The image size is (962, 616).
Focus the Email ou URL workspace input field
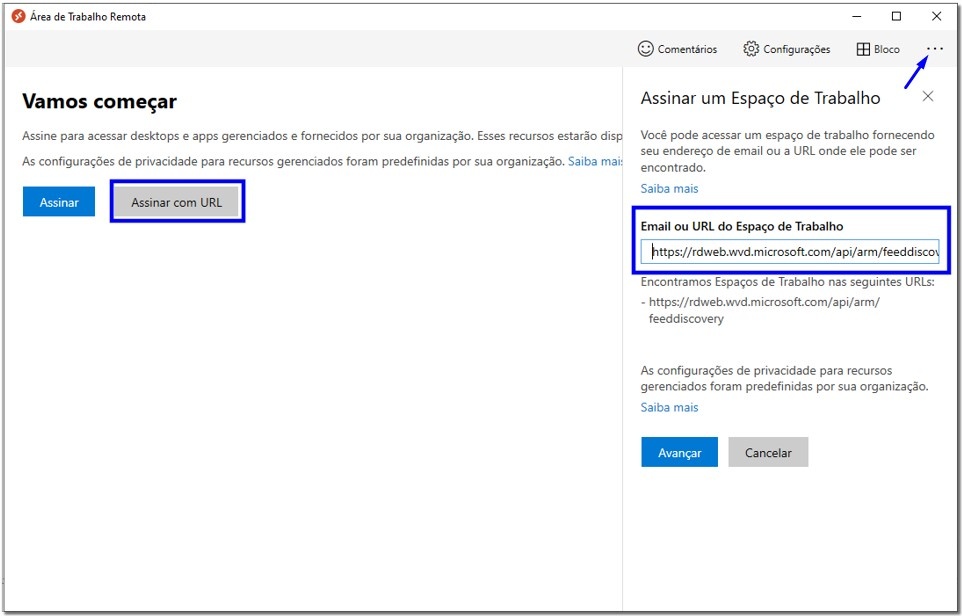pos(790,253)
